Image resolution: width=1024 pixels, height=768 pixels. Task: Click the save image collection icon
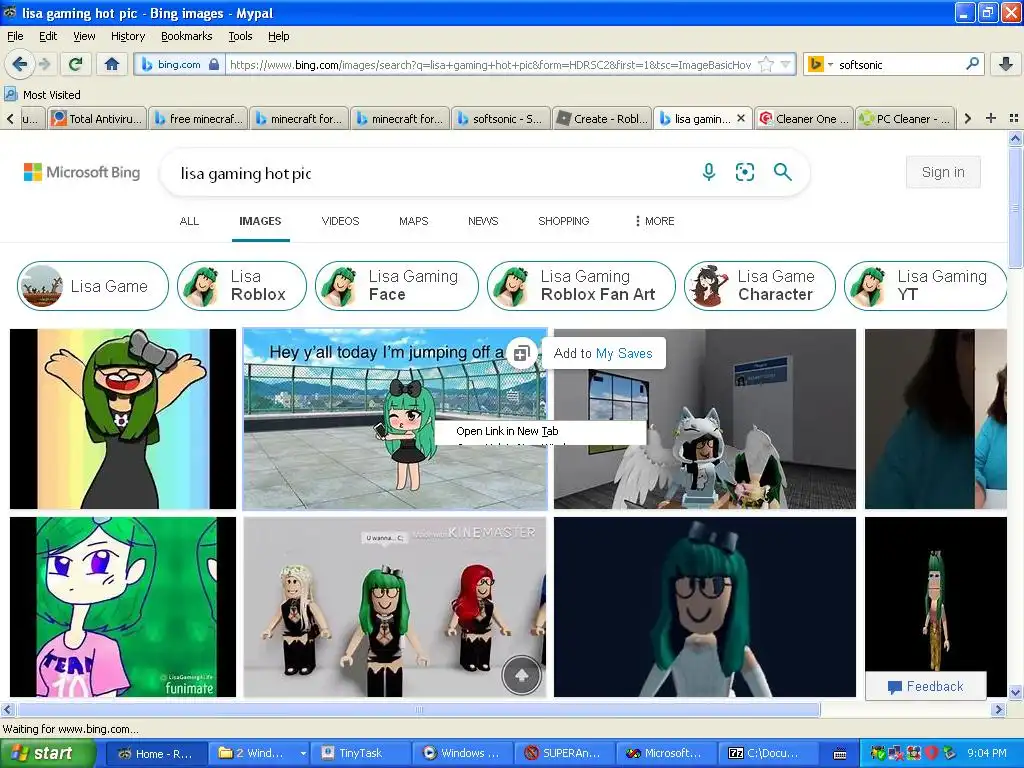pos(521,354)
